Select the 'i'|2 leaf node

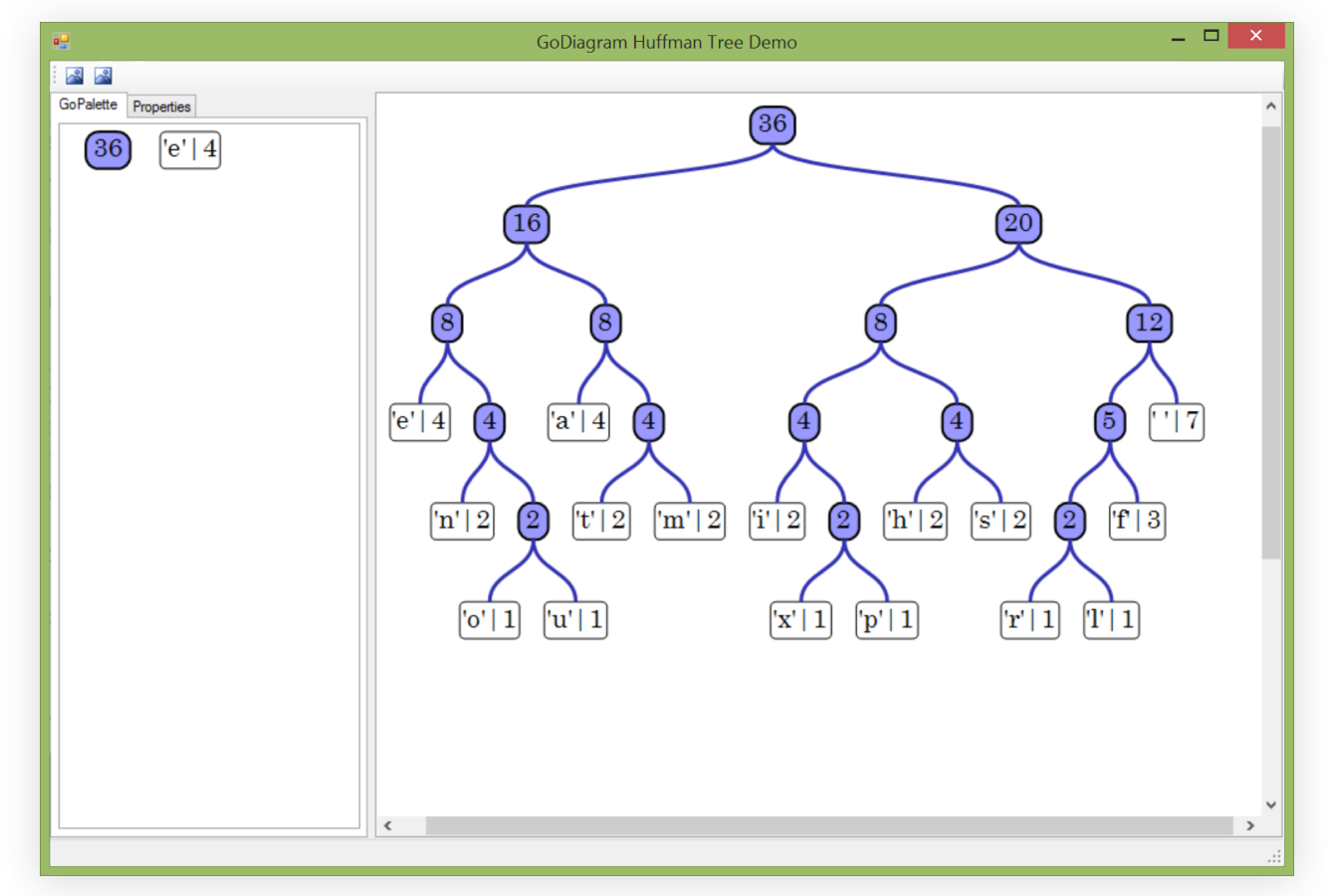[x=777, y=521]
